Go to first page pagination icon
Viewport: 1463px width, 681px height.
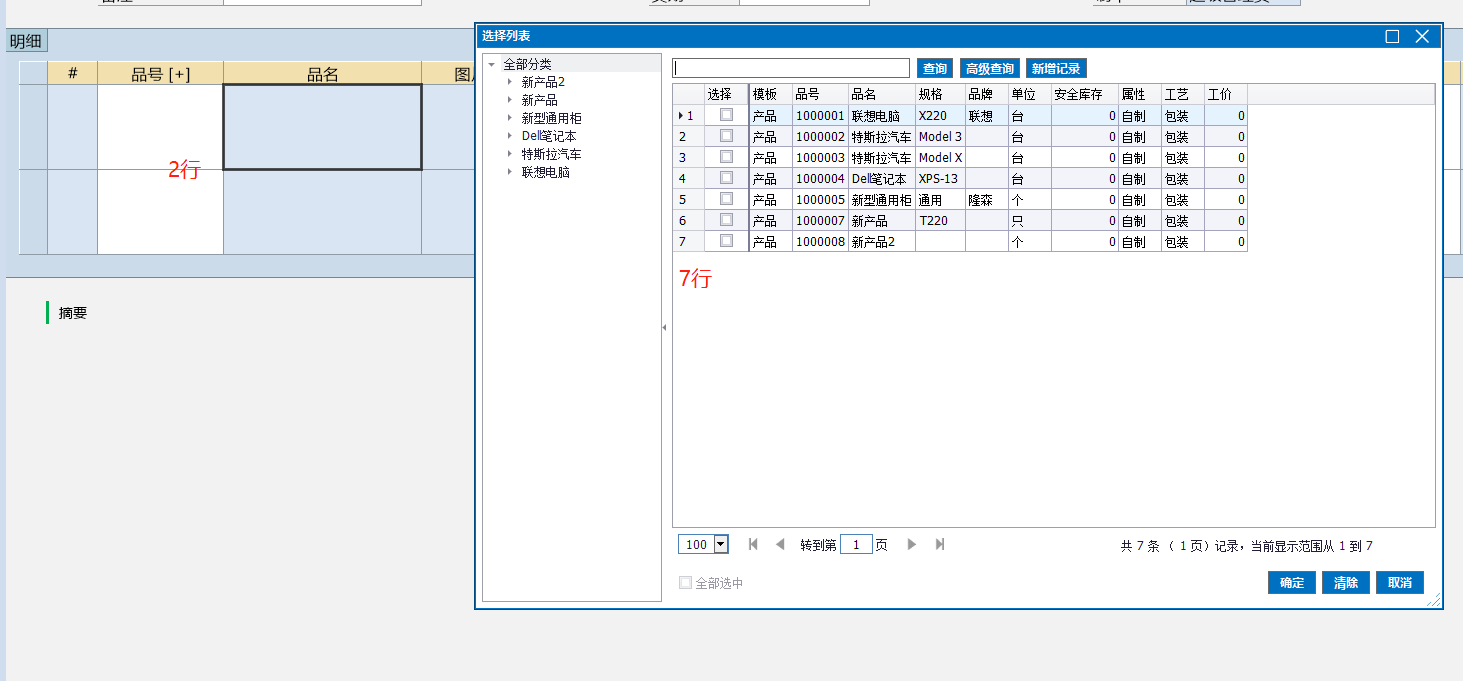pos(753,544)
